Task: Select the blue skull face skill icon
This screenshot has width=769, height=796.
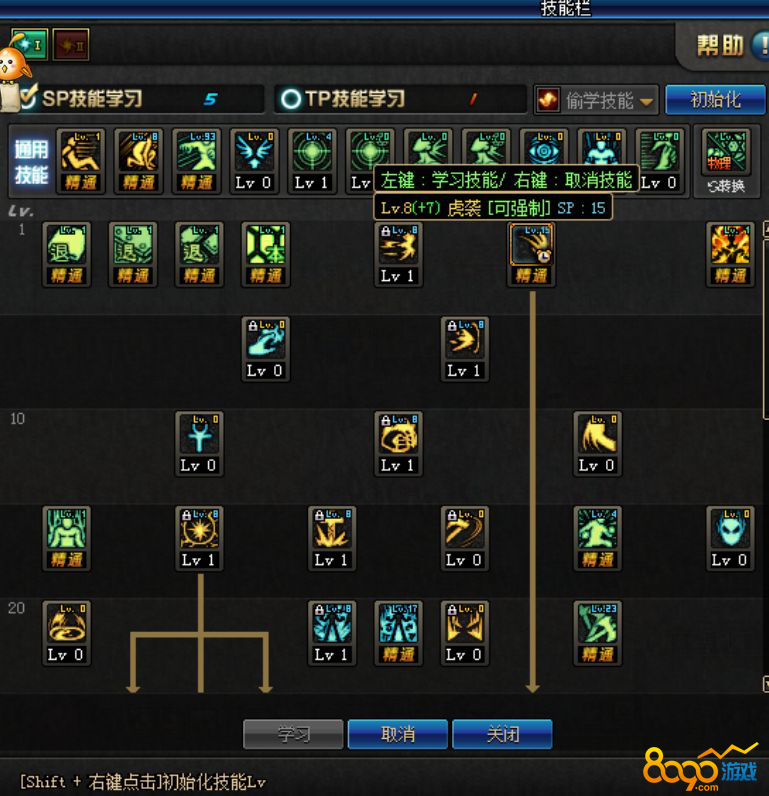Action: [x=730, y=529]
